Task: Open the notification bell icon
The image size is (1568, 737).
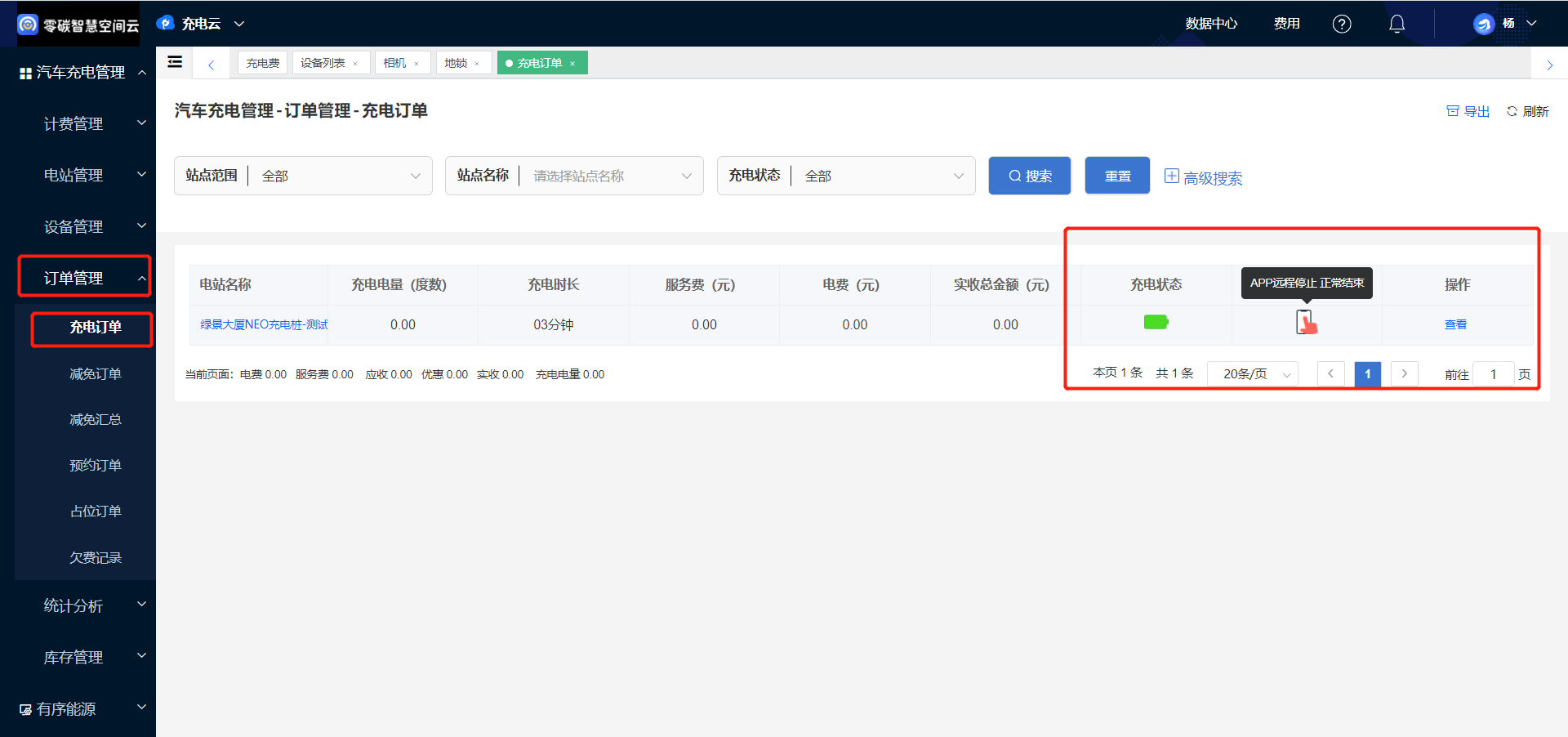Action: (1397, 24)
